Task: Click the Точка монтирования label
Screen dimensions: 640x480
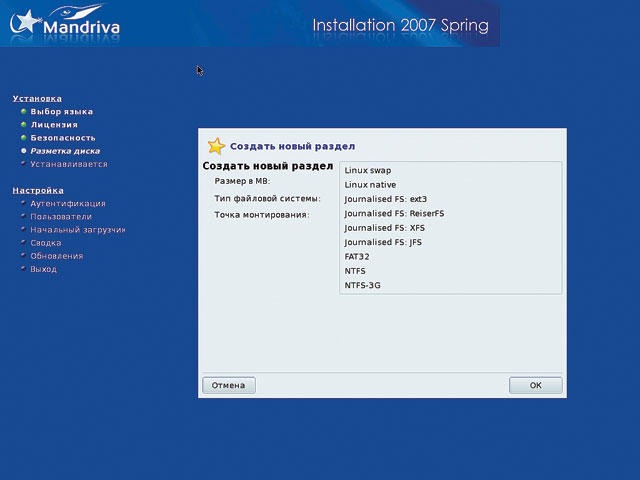Action: [x=262, y=215]
